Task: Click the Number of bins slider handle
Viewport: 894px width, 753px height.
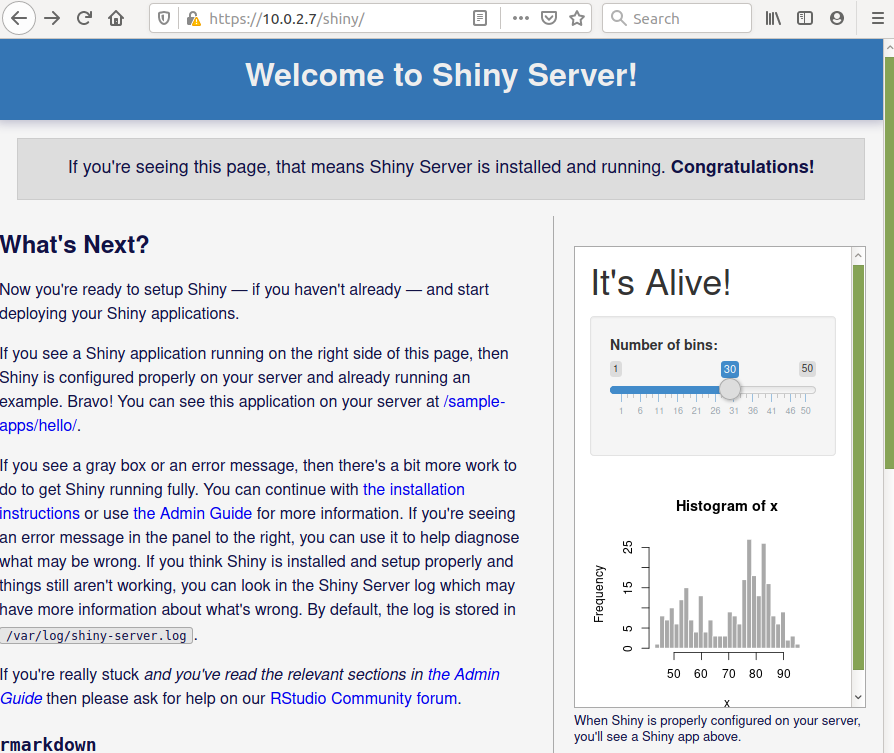Action: [x=730, y=390]
